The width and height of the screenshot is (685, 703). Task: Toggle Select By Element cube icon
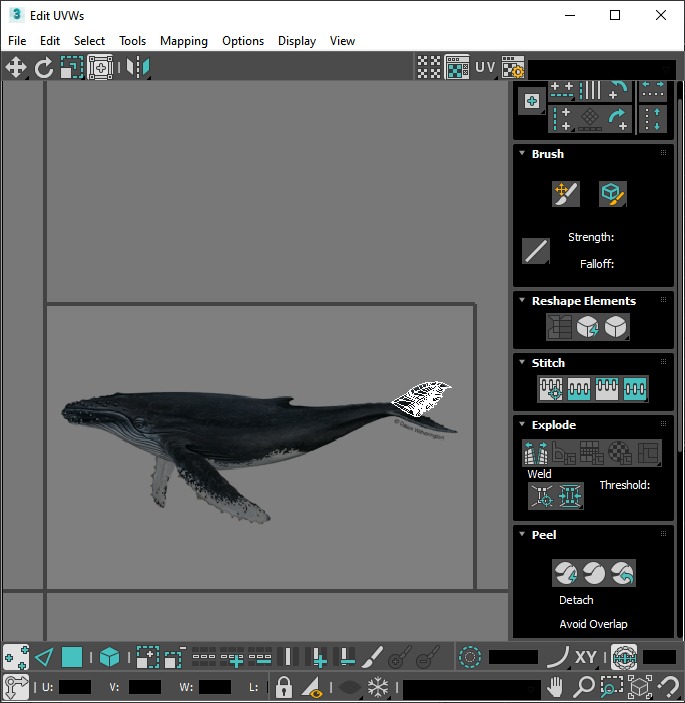coord(109,658)
